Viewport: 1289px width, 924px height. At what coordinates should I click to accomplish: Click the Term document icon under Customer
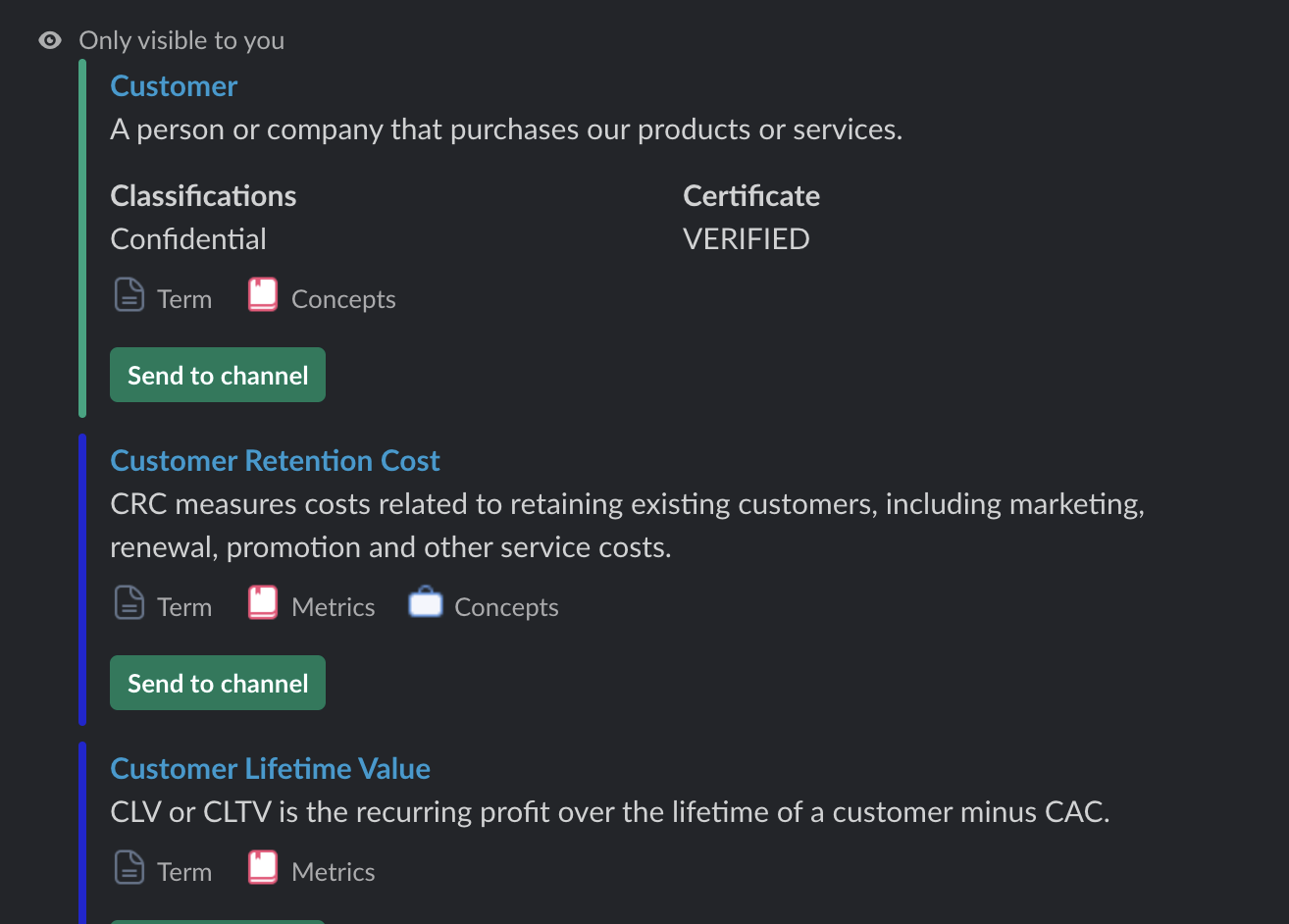point(129,295)
